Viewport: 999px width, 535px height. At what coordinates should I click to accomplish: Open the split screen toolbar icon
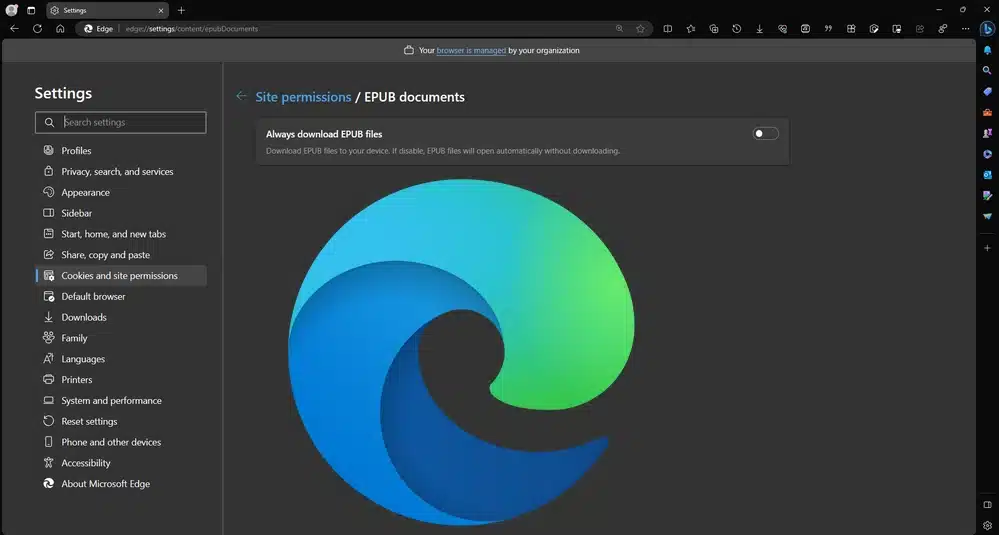point(668,29)
